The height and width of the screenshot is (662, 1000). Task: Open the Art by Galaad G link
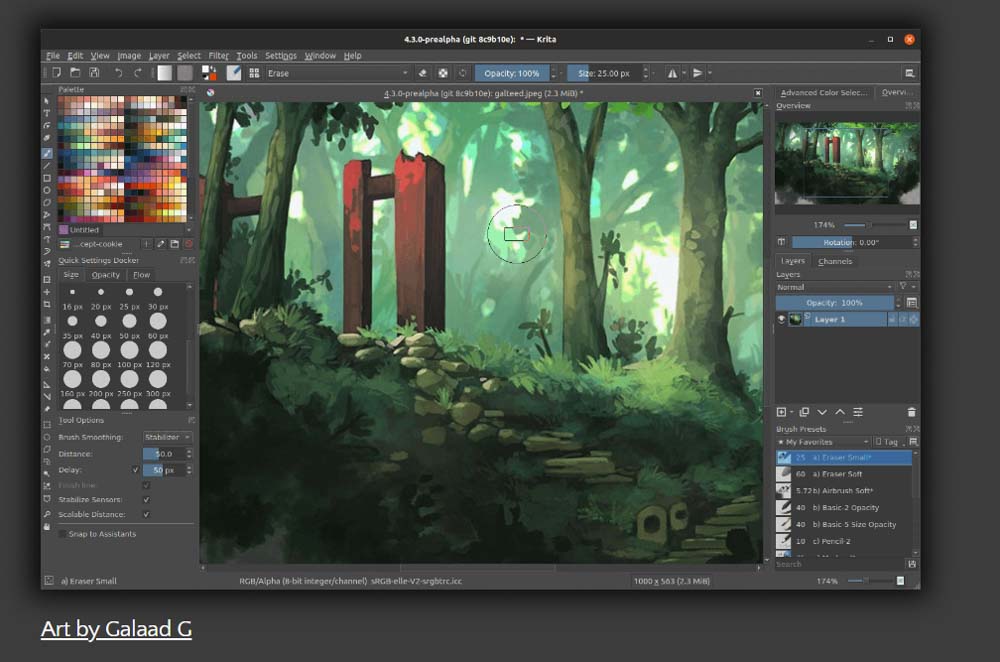pyautogui.click(x=116, y=629)
